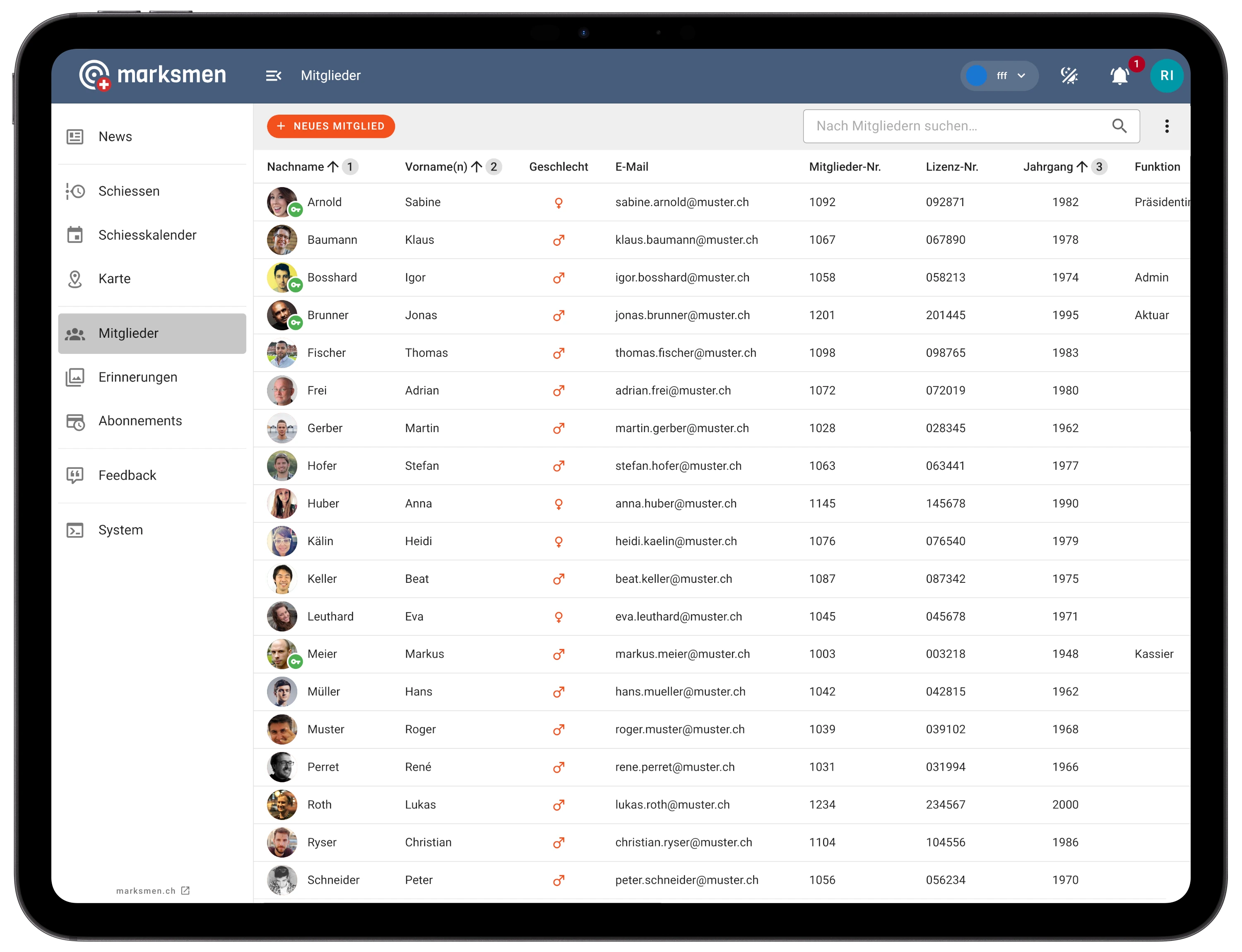The height and width of the screenshot is (952, 1242).
Task: Open the Schiessen menu item
Action: (x=129, y=191)
